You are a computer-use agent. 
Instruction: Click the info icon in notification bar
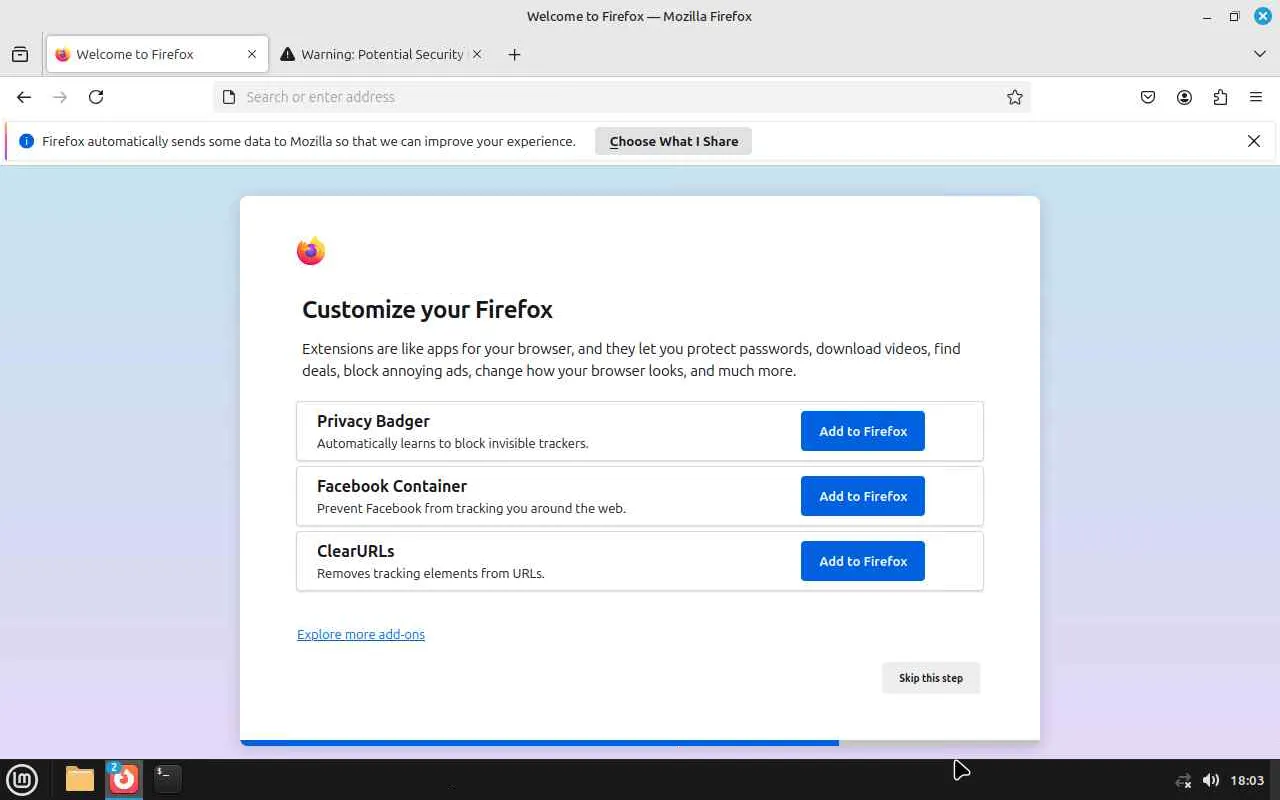[26, 141]
